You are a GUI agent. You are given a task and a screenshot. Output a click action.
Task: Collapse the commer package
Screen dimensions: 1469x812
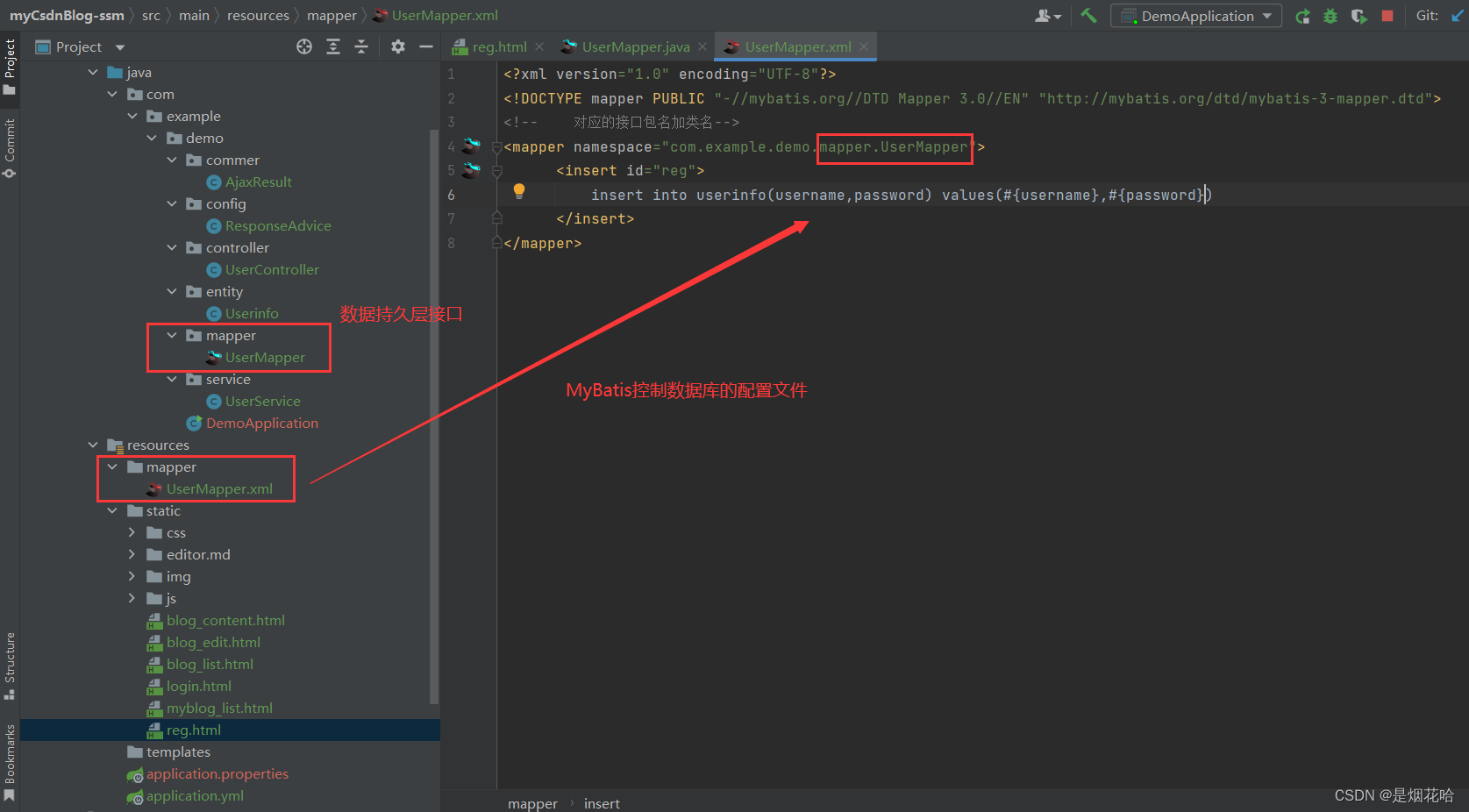(172, 160)
